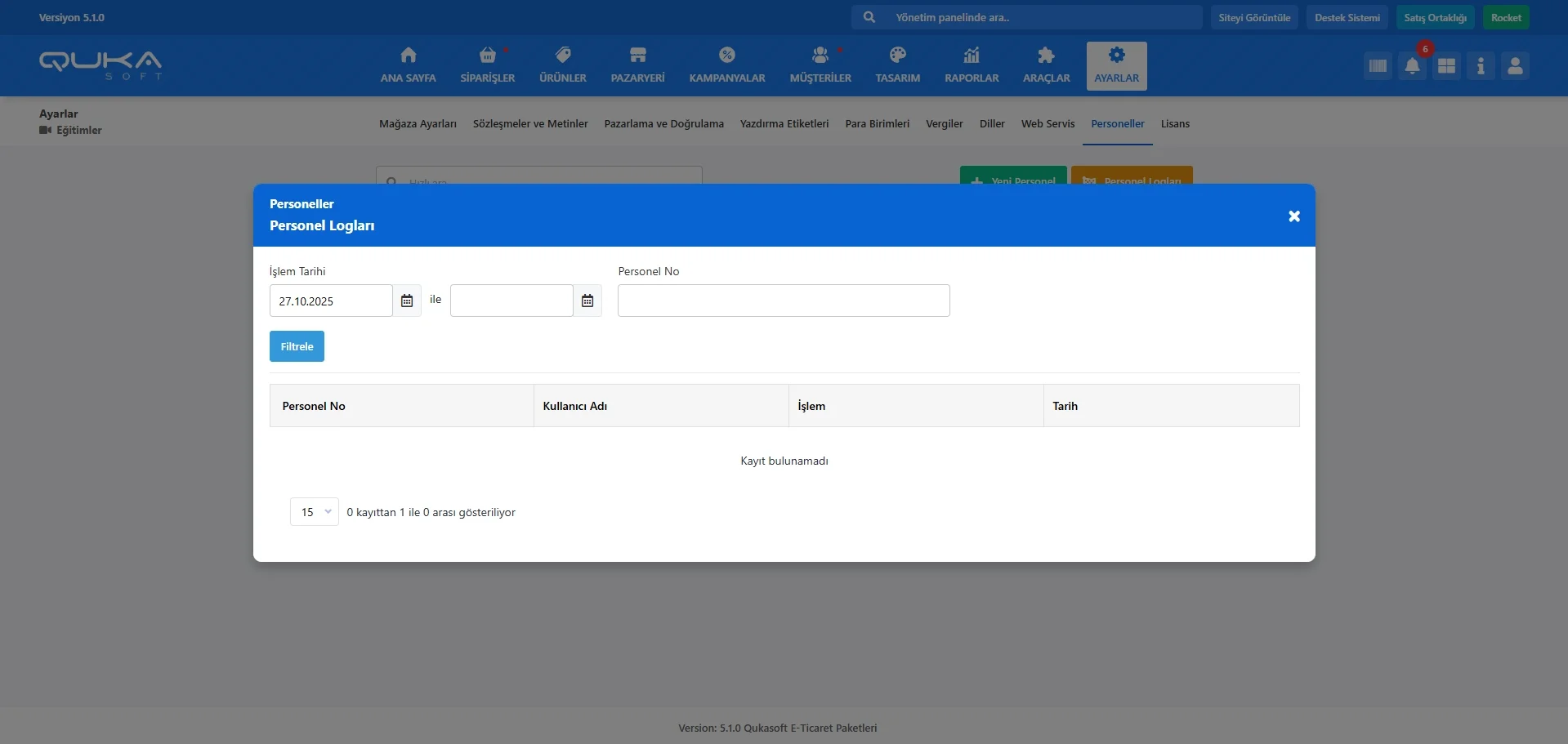1568x744 pixels.
Task: Click the notification bell icon
Action: coord(1412,66)
